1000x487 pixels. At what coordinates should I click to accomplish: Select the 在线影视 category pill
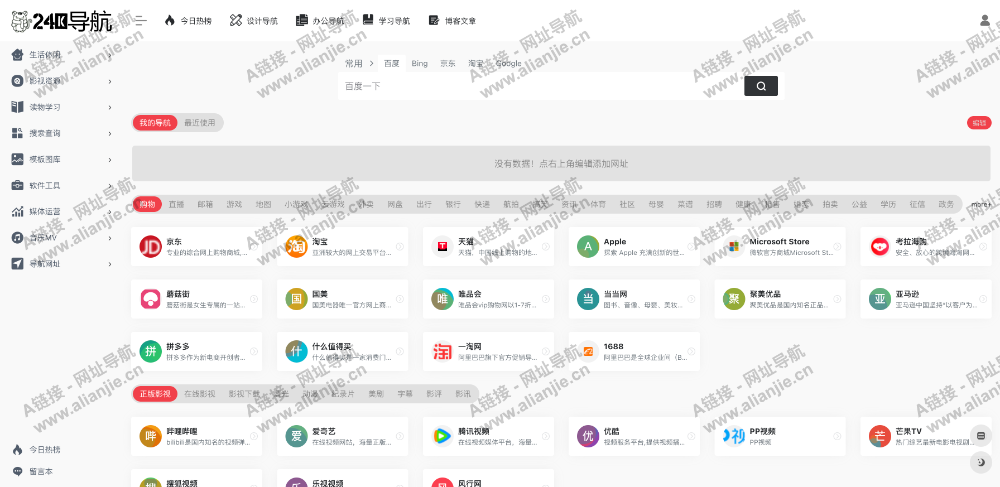[x=200, y=393]
